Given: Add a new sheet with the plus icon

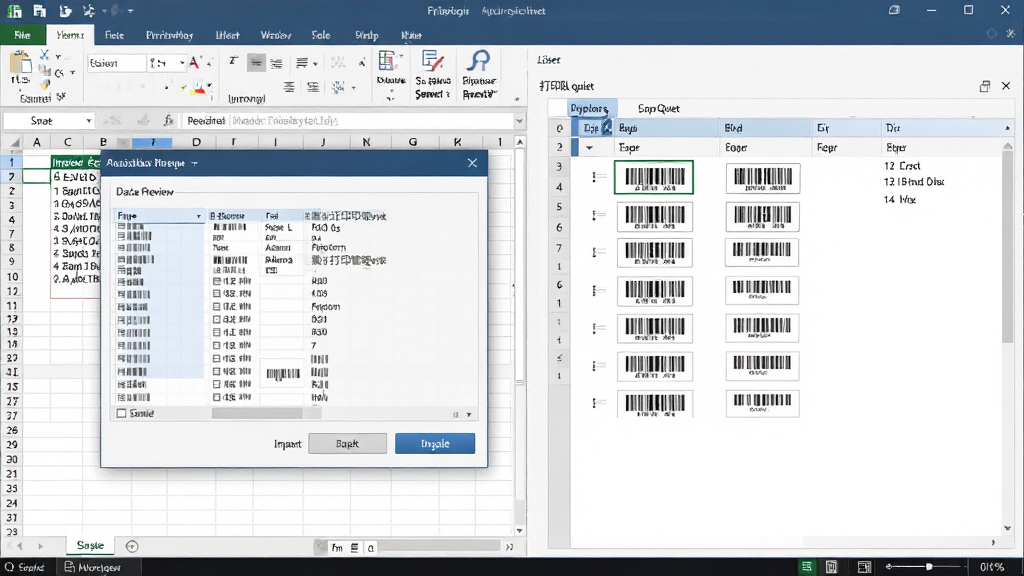Looking at the screenshot, I should pyautogui.click(x=131, y=546).
